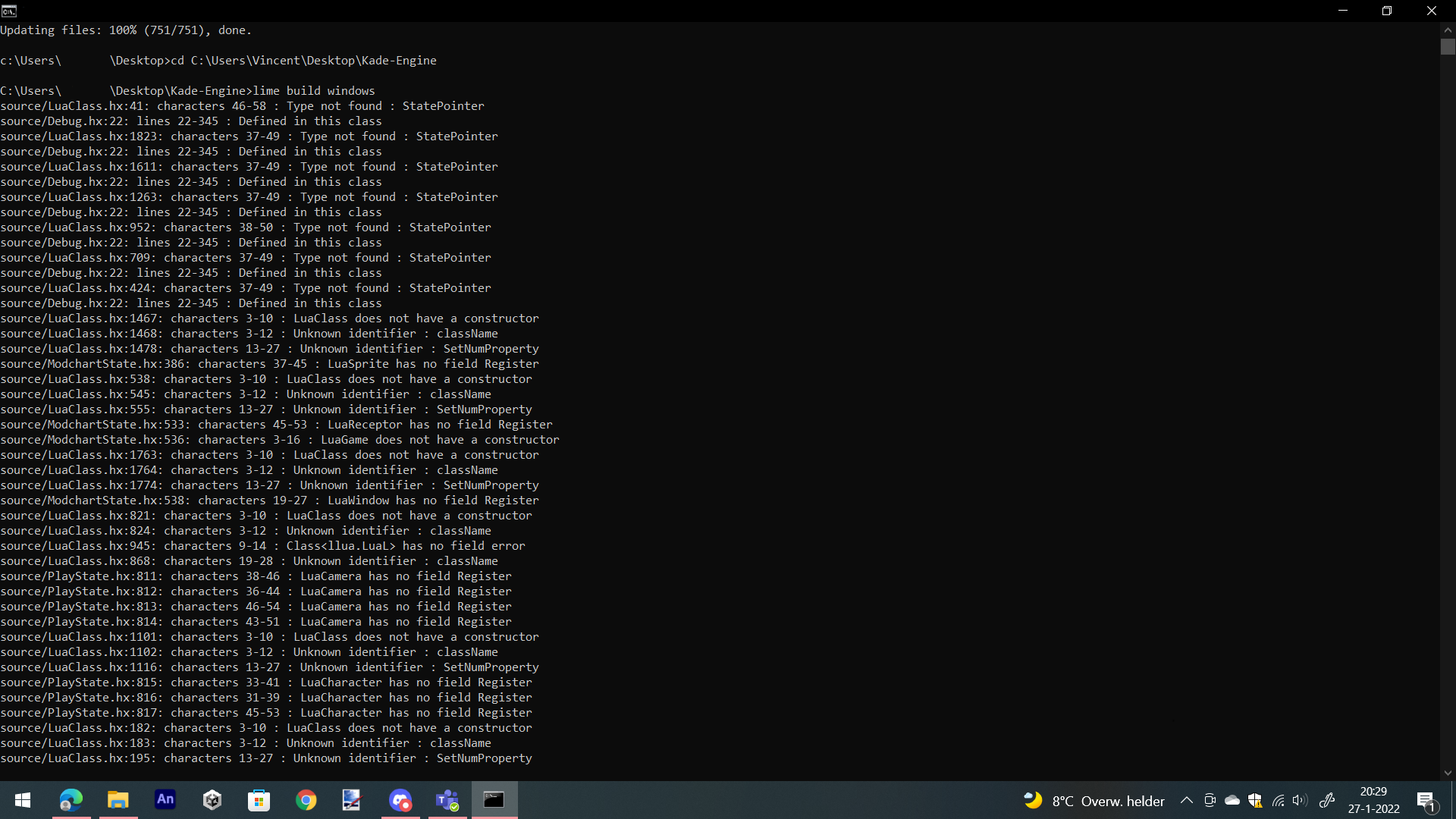Viewport: 1456px width, 819px height.
Task: Open Google Chrome from the taskbar
Action: pyautogui.click(x=306, y=800)
